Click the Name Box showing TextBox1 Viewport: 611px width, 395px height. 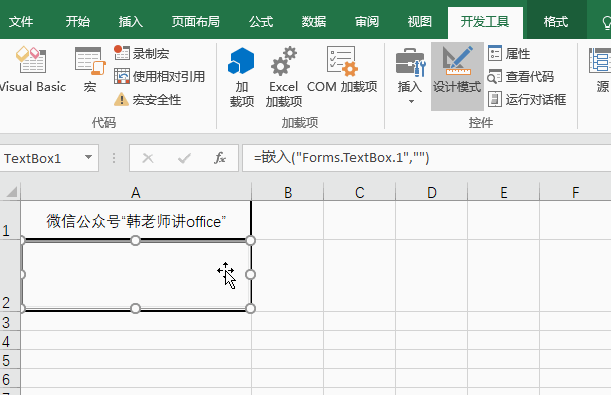click(x=41, y=158)
